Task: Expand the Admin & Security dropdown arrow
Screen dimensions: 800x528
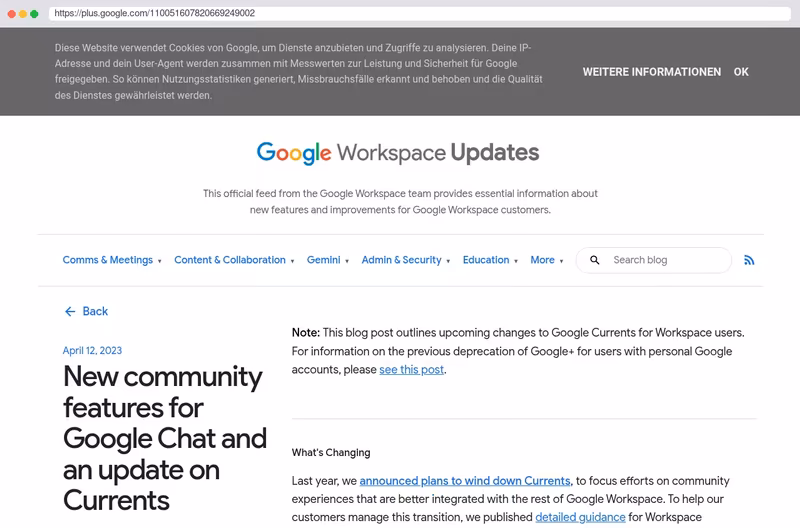Action: [448, 261]
